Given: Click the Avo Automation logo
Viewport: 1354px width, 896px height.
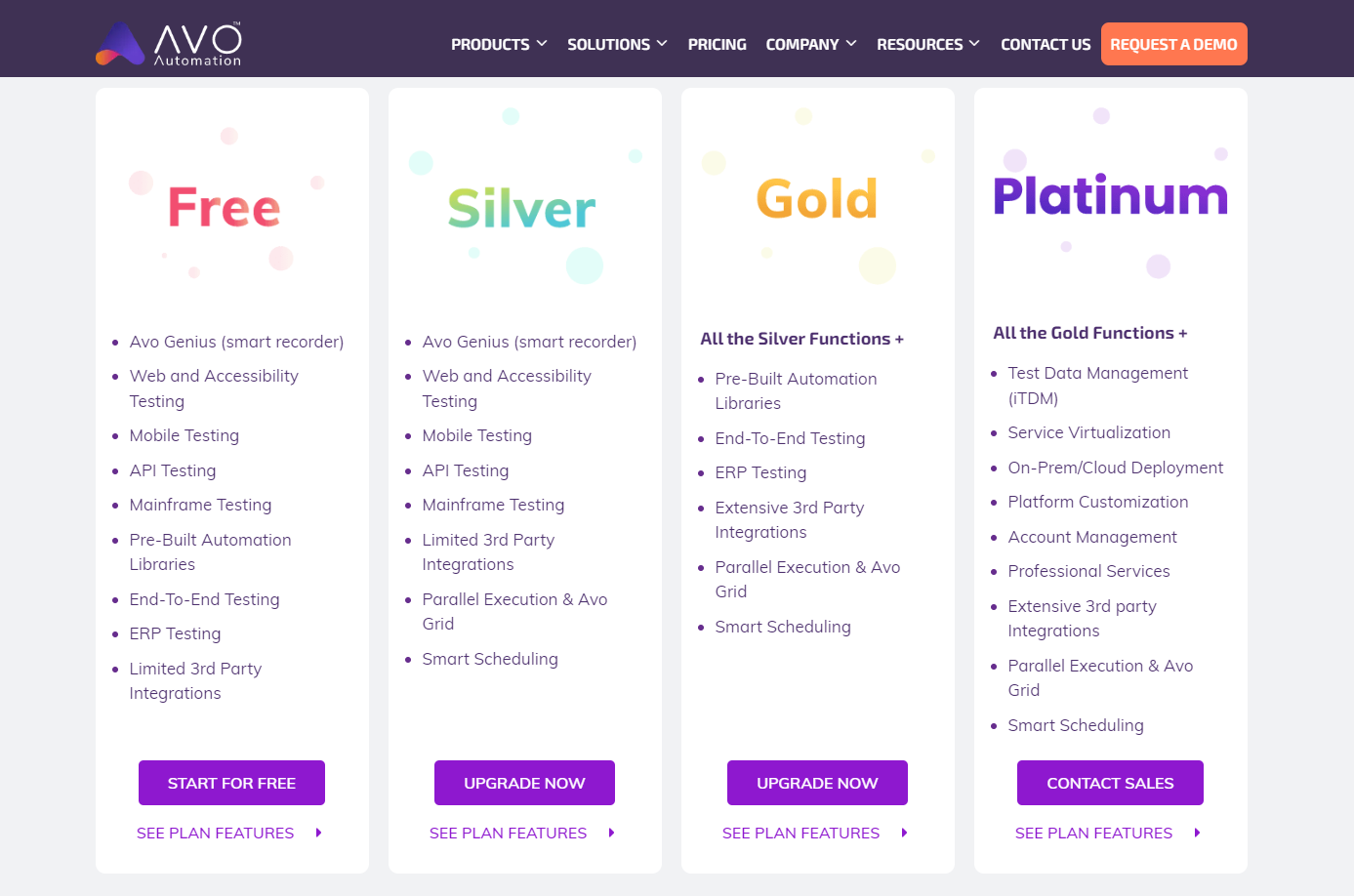Looking at the screenshot, I should pyautogui.click(x=169, y=44).
